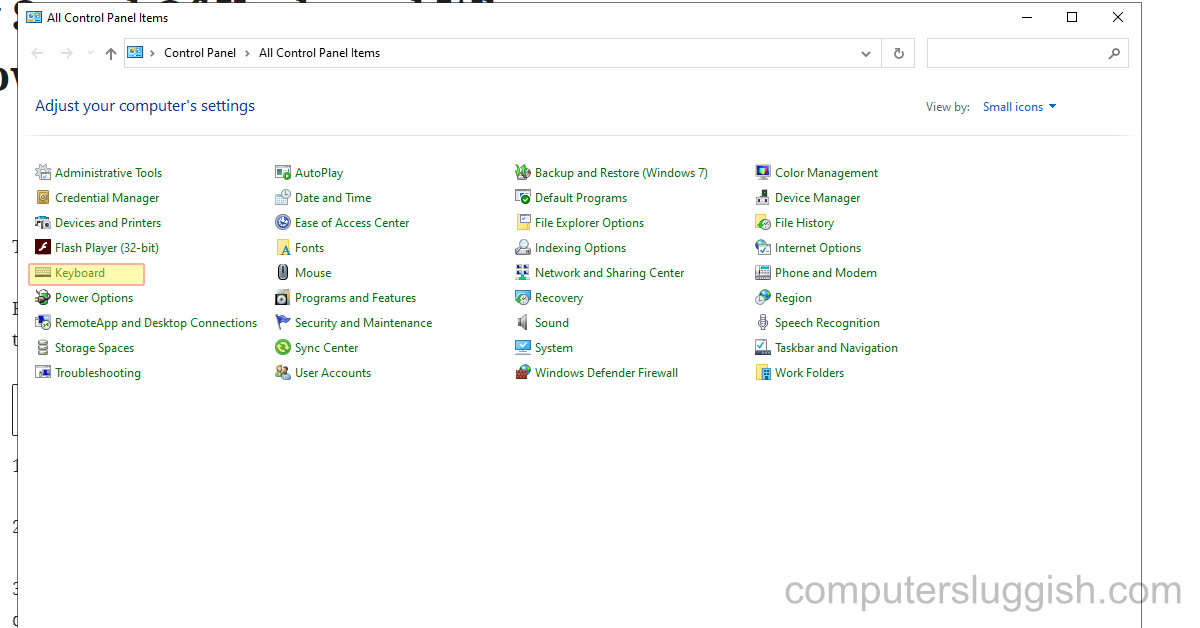
Task: Click the Credential Manager safe icon
Action: pyautogui.click(x=43, y=198)
